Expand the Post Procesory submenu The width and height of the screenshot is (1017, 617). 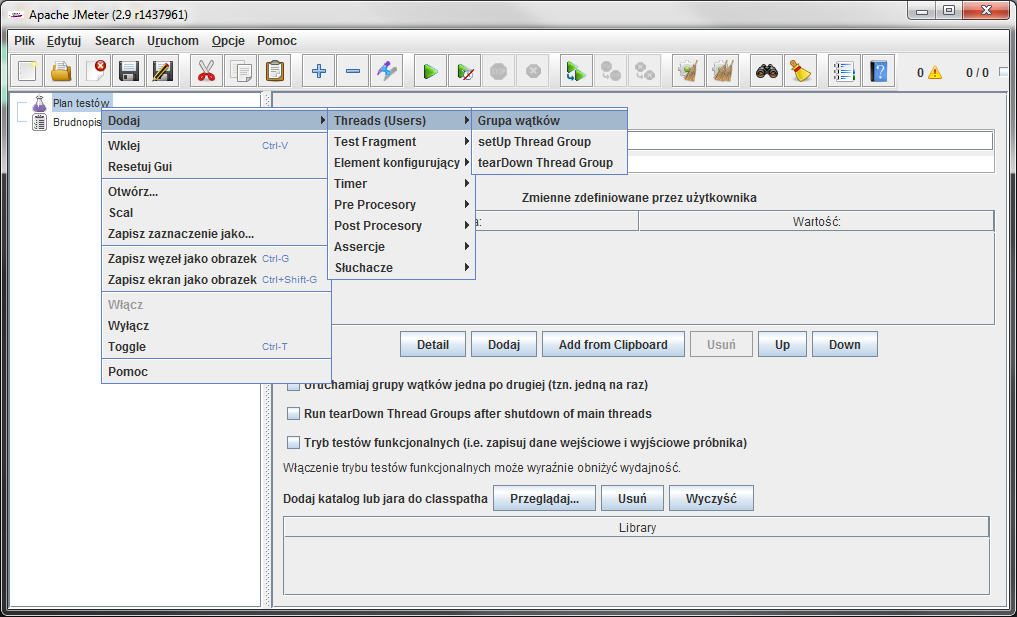pyautogui.click(x=401, y=226)
